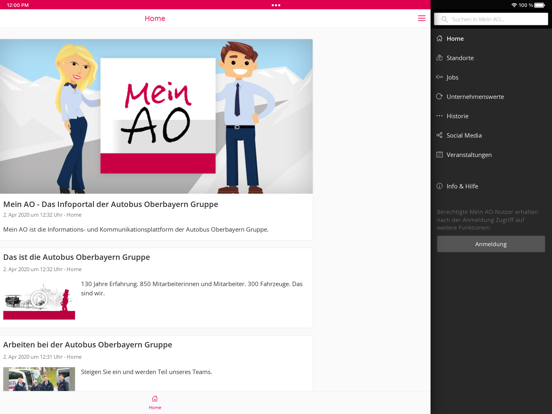This screenshot has width=552, height=414.
Task: Click the Historie dots icon
Action: coord(439,116)
